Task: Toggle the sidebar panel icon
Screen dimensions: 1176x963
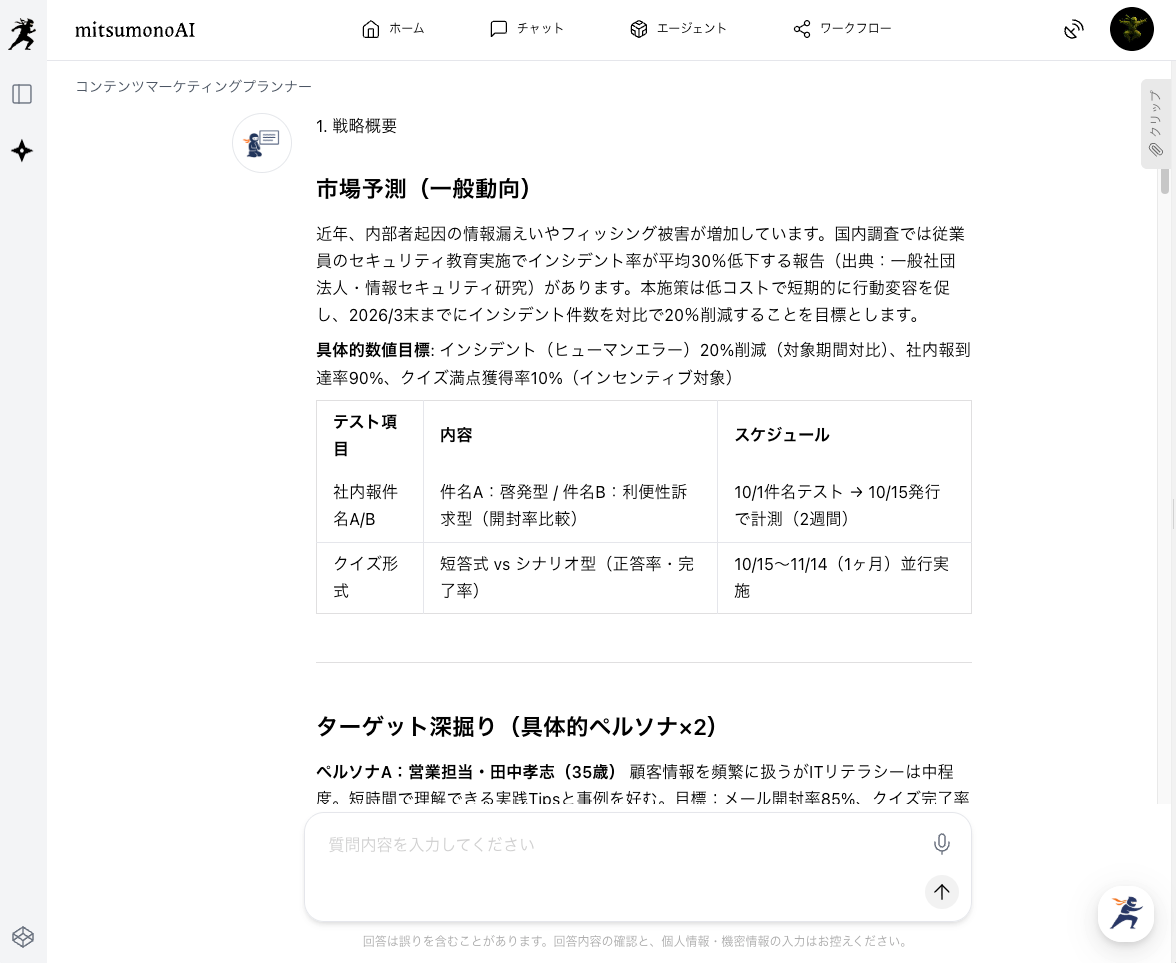Action: tap(22, 94)
